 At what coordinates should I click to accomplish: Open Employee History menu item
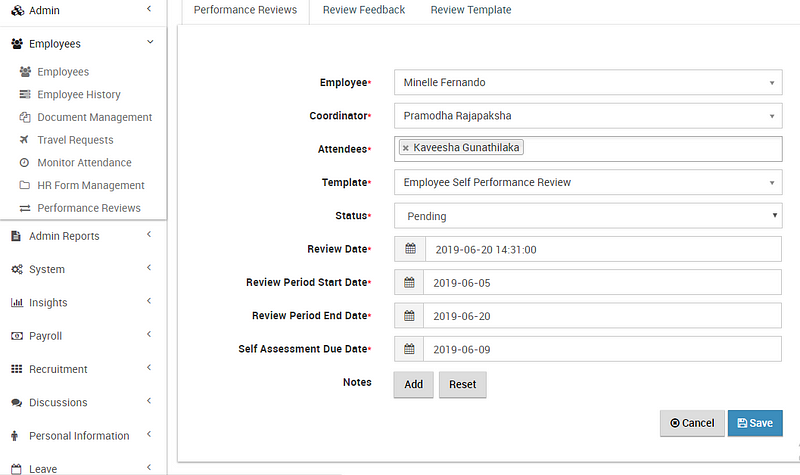(79, 94)
